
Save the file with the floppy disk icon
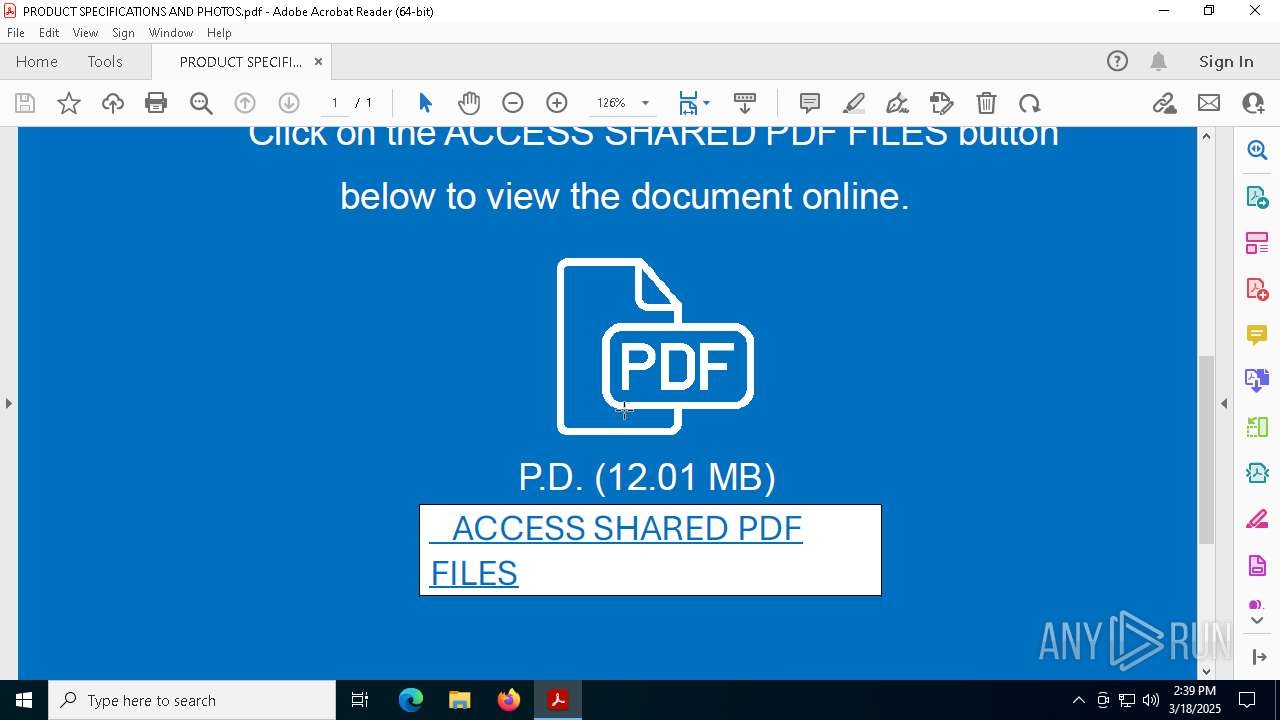(25, 103)
